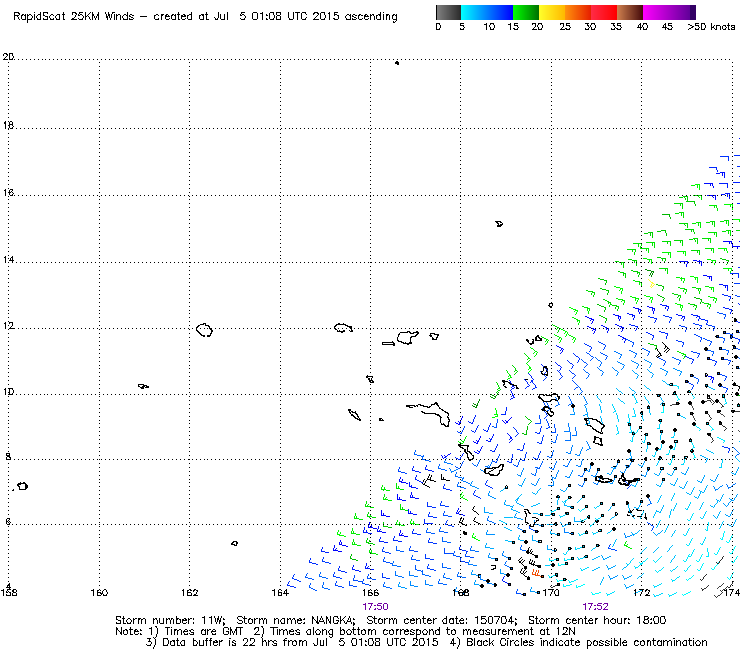Click the orange 25-30 knots color segment
Screen dimensions: 740x650
click(578, 12)
